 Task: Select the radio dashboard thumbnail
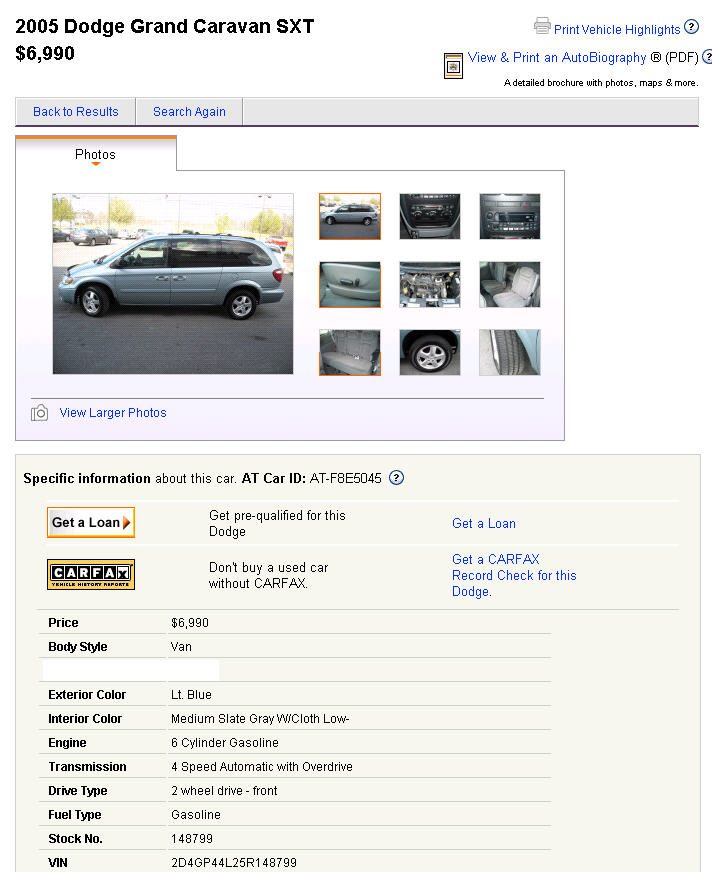click(510, 216)
